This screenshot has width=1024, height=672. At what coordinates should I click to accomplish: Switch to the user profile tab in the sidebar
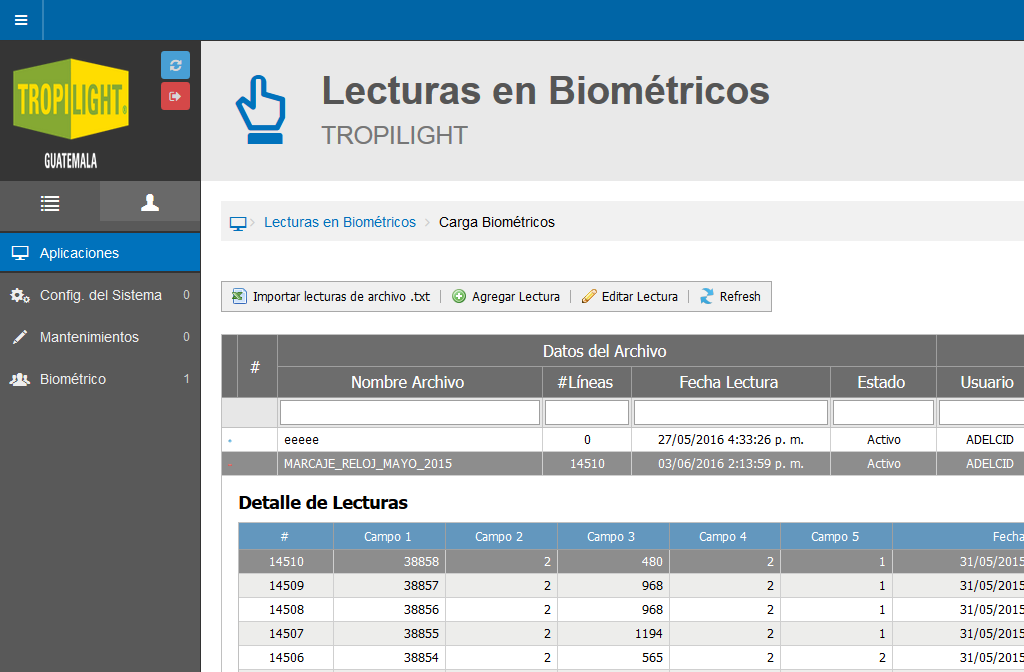(150, 203)
